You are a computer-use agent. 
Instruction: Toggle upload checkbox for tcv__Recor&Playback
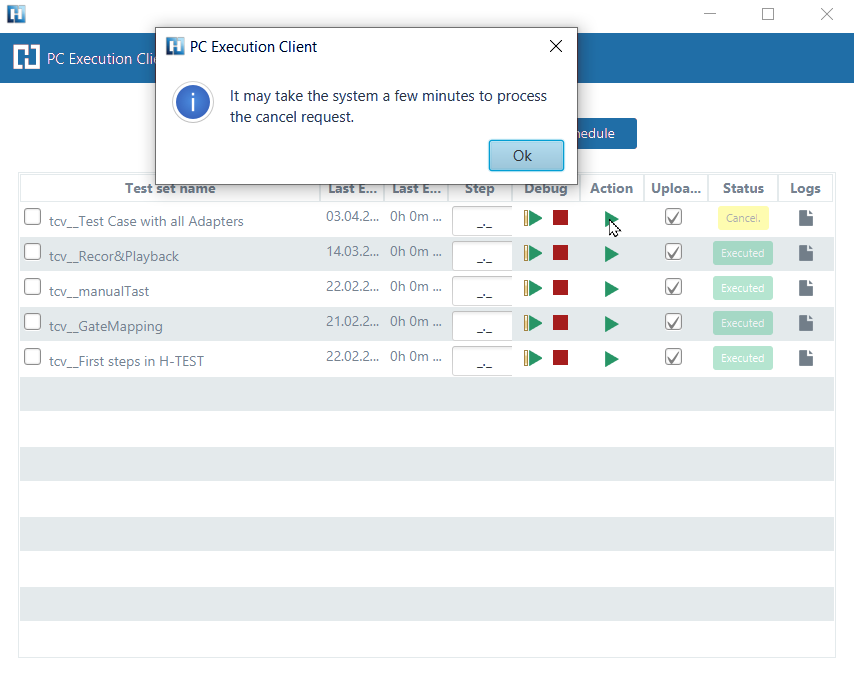[x=674, y=252]
